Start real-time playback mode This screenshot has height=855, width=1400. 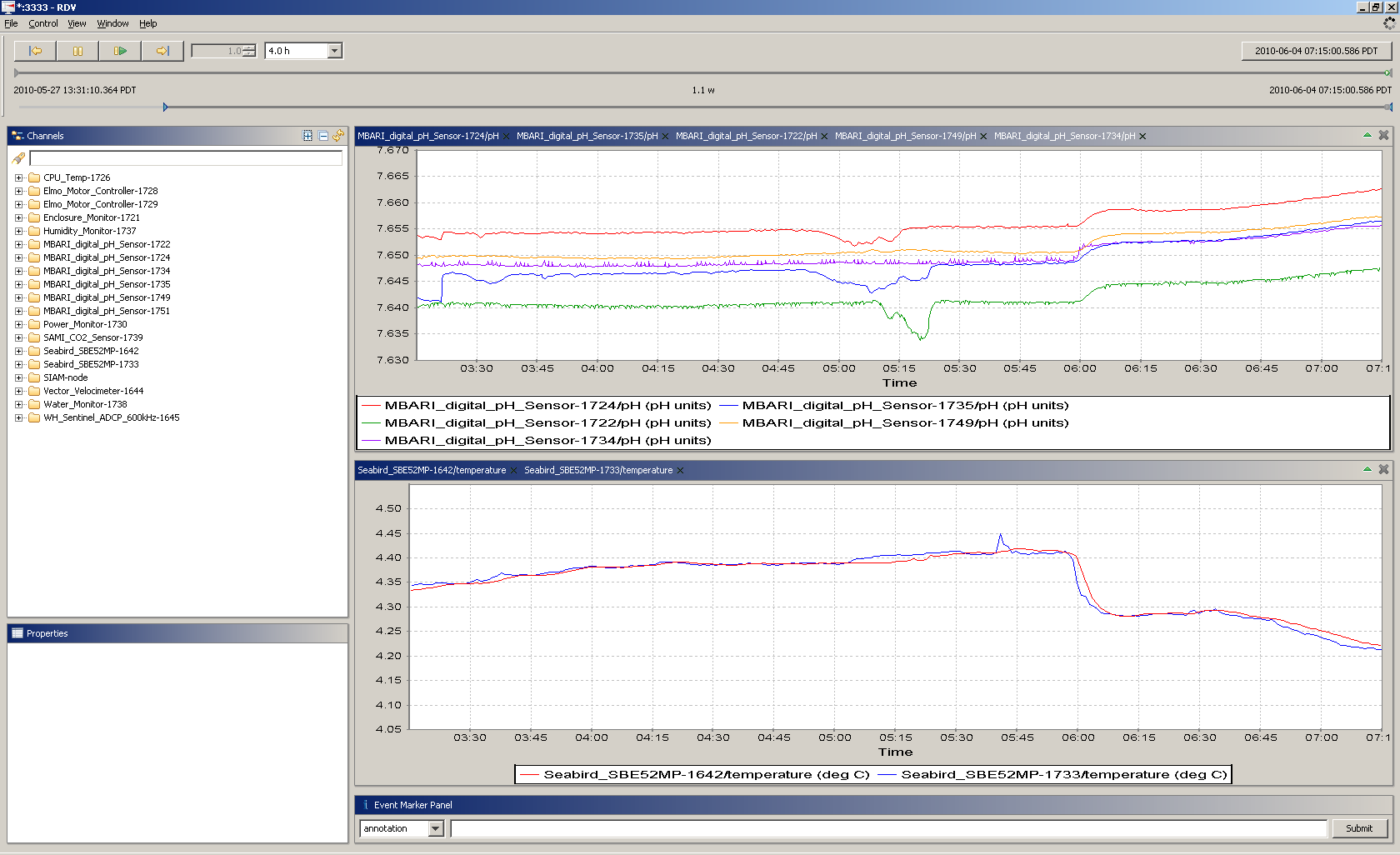pos(120,51)
